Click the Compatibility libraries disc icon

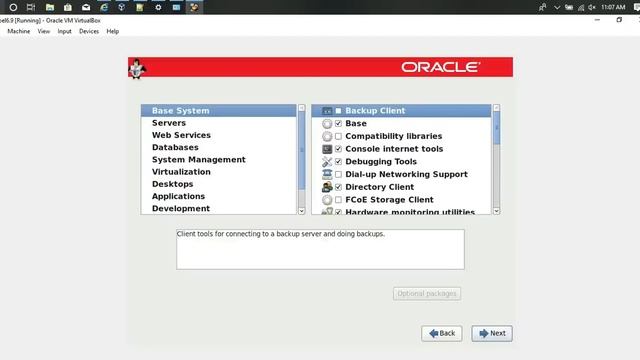pyautogui.click(x=327, y=136)
